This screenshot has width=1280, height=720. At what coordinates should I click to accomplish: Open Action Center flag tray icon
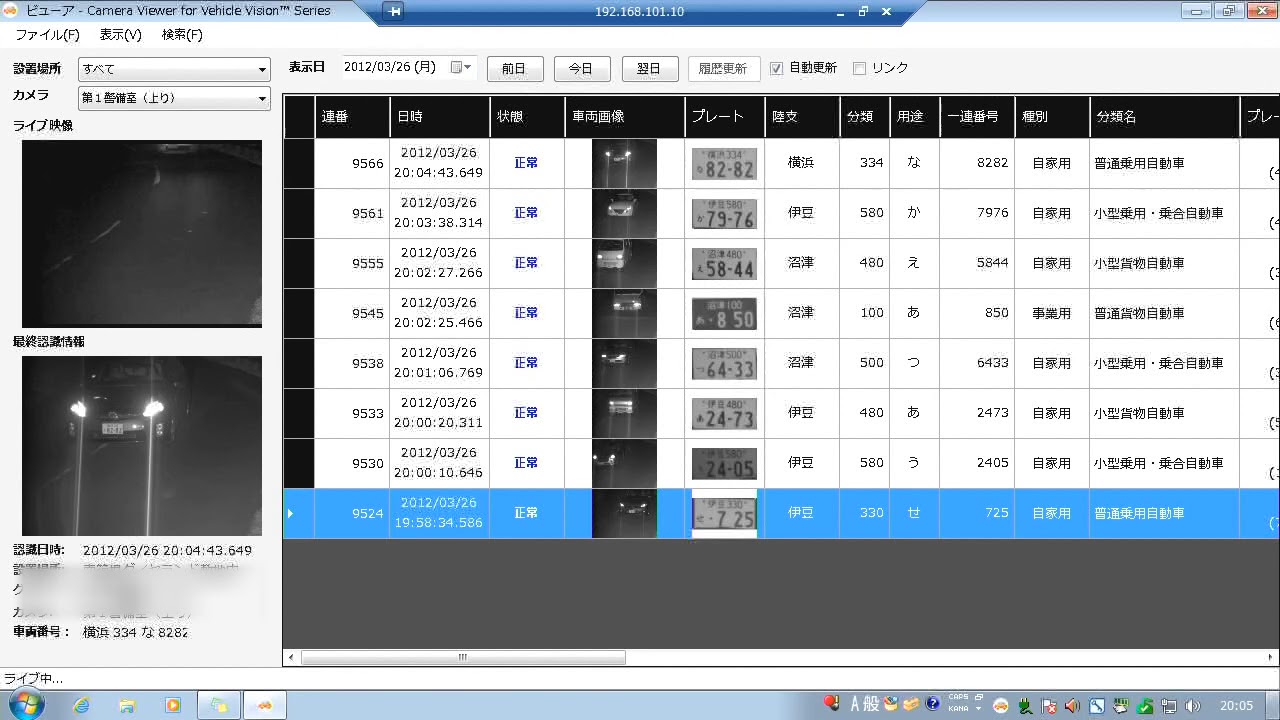tap(1050, 705)
